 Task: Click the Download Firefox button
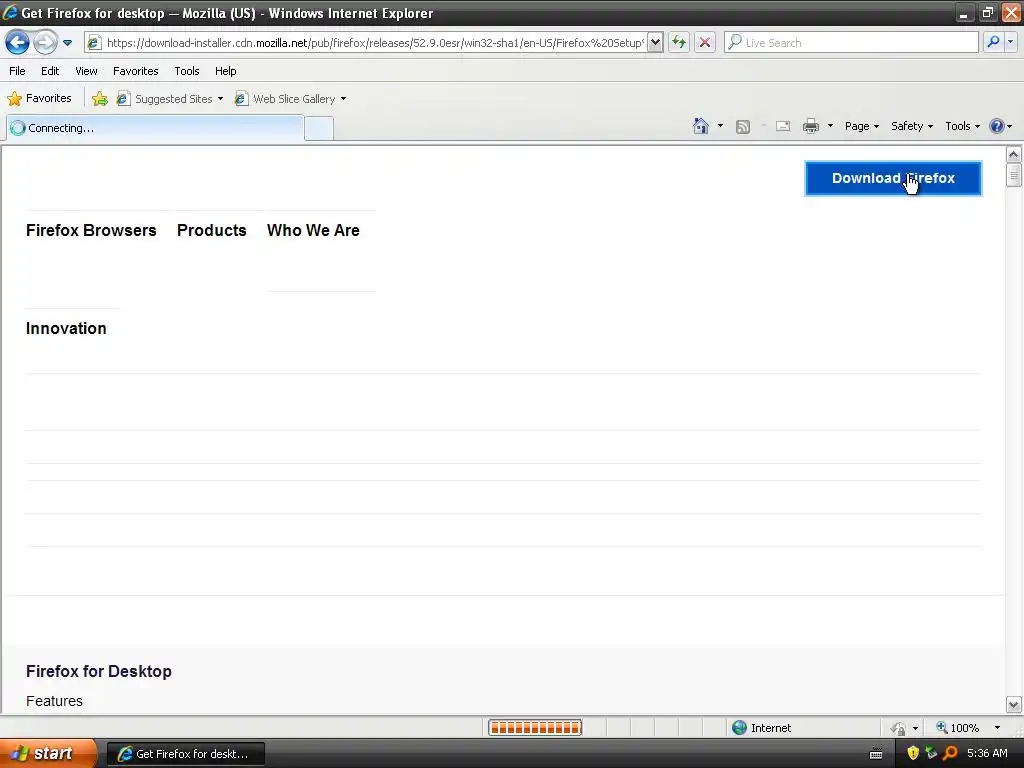tap(893, 178)
